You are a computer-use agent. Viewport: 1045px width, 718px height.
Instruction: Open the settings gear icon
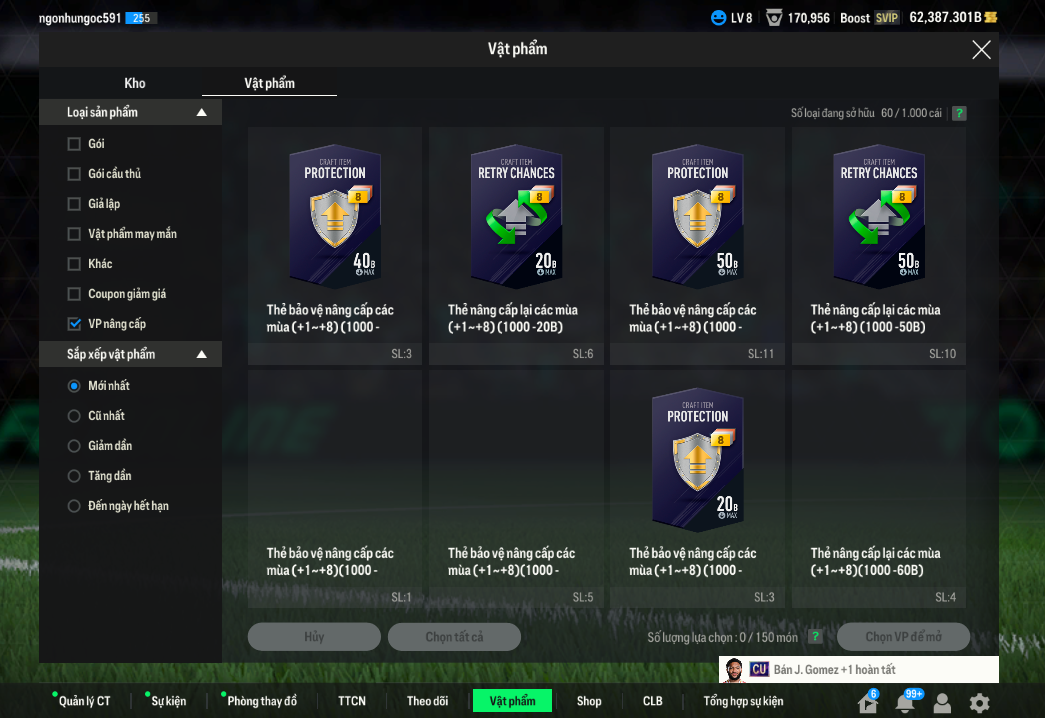pos(979,703)
